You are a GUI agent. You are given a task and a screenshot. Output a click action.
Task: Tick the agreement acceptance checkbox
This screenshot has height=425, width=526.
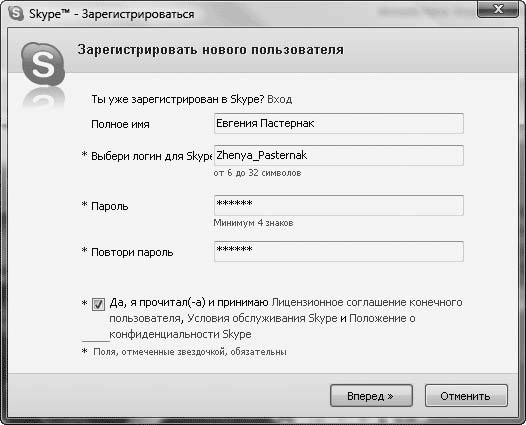[x=98, y=304]
